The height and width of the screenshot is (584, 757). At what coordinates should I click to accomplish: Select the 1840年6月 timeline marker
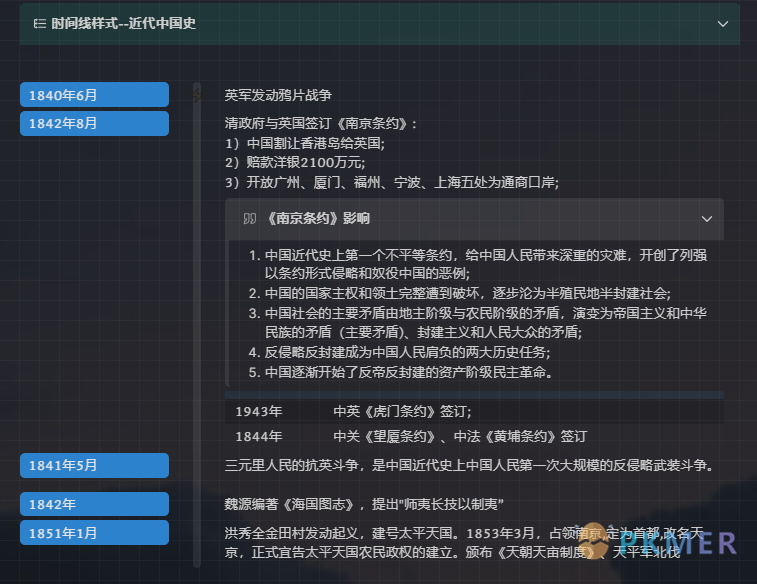point(94,95)
